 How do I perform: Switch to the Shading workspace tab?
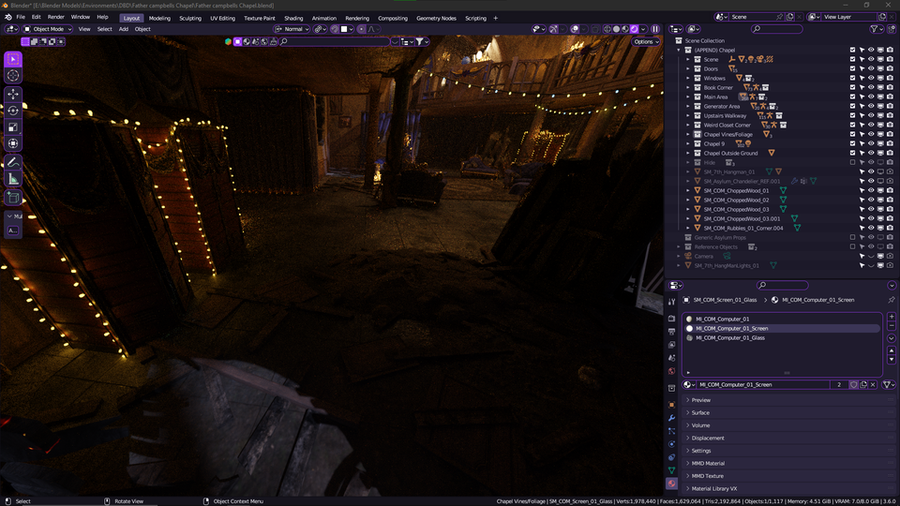(x=293, y=18)
